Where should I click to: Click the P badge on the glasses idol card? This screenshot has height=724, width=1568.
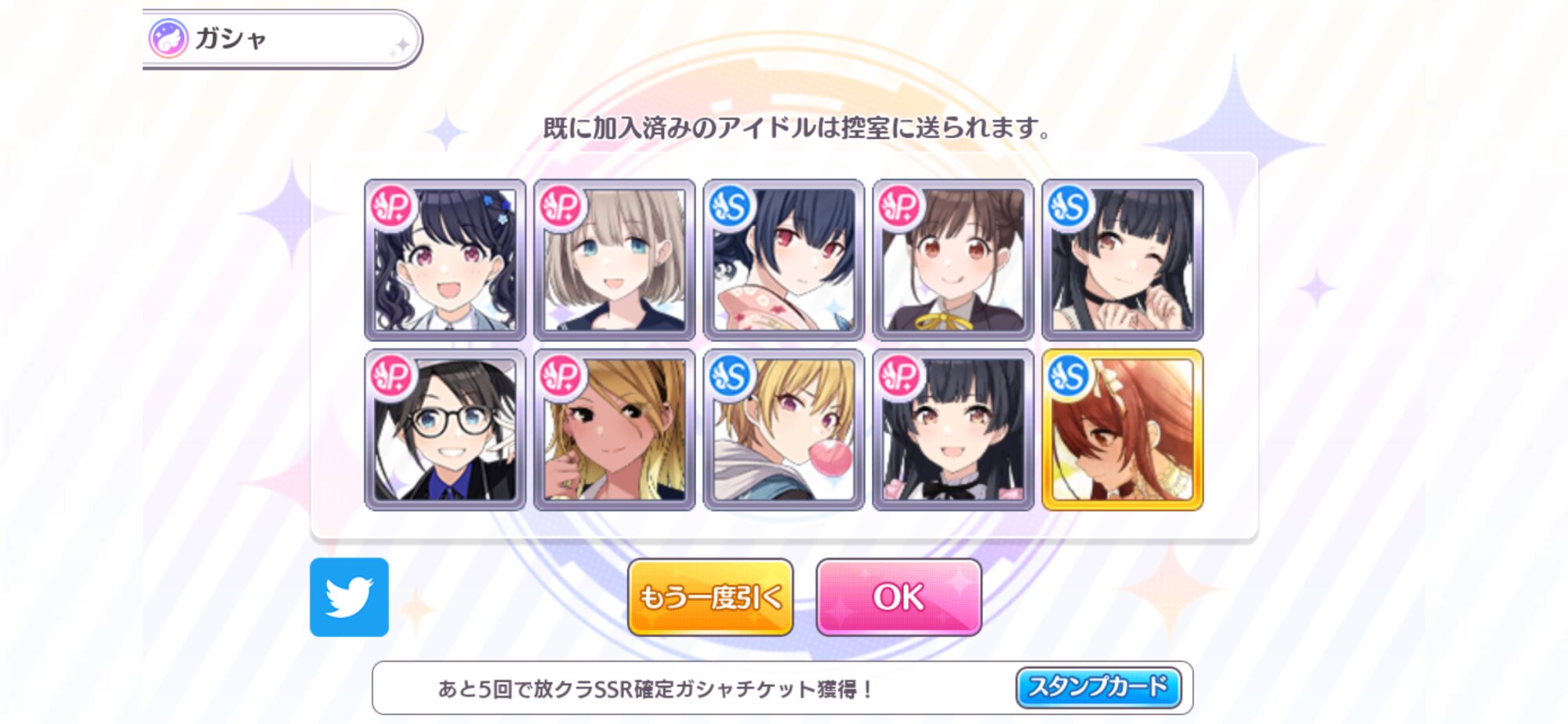tap(392, 377)
